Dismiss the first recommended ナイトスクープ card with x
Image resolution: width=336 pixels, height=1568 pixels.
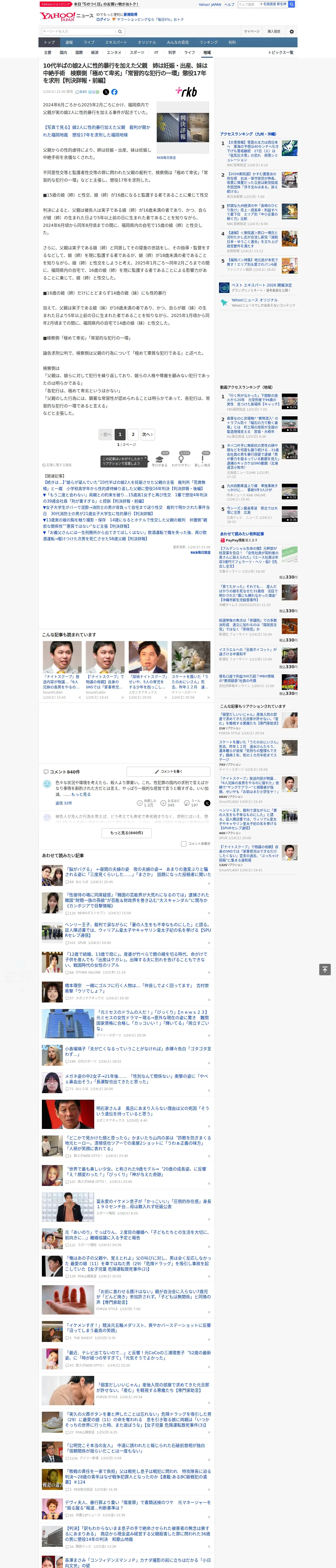point(79,697)
